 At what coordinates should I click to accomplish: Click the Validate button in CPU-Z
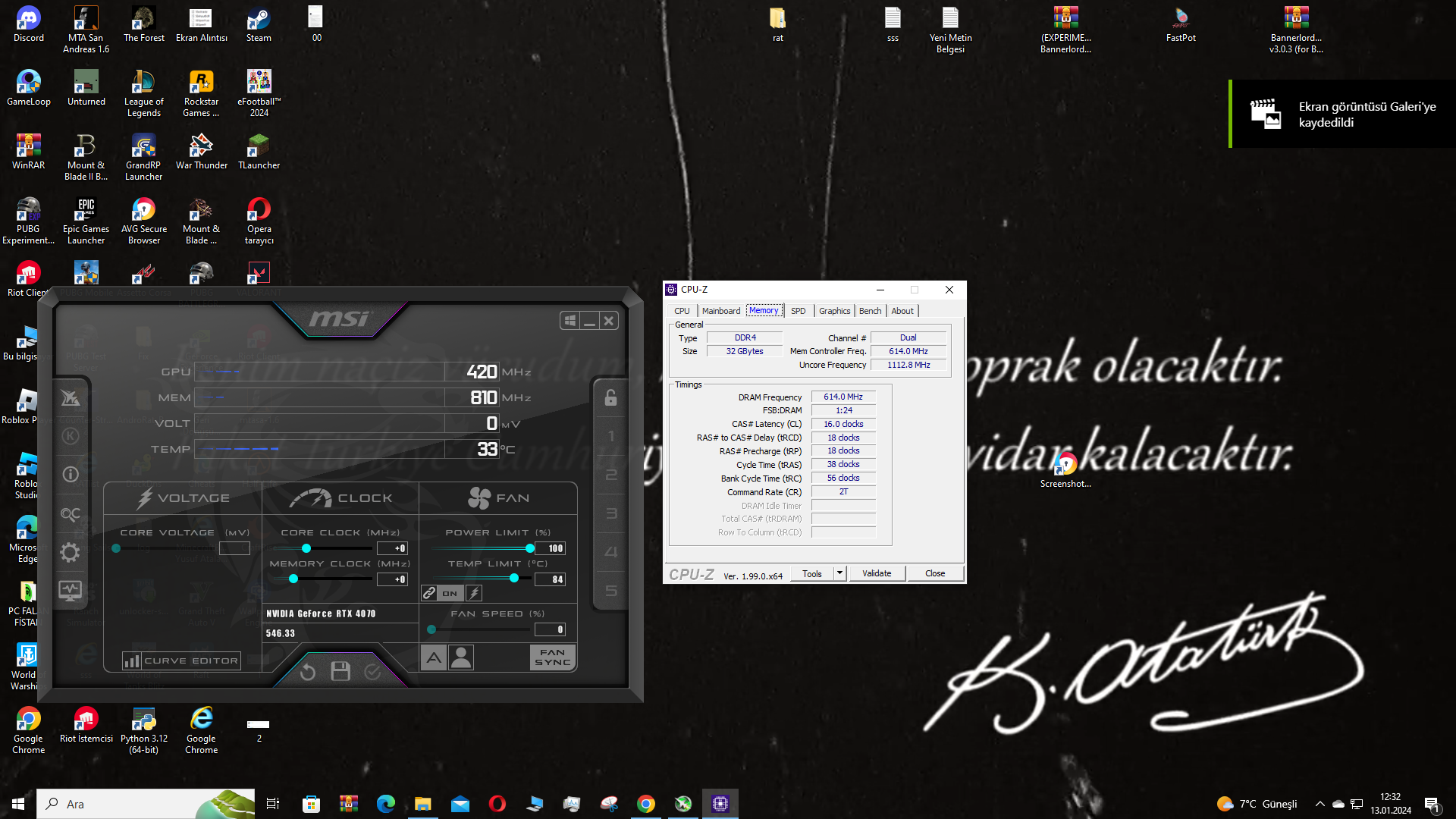click(x=877, y=573)
